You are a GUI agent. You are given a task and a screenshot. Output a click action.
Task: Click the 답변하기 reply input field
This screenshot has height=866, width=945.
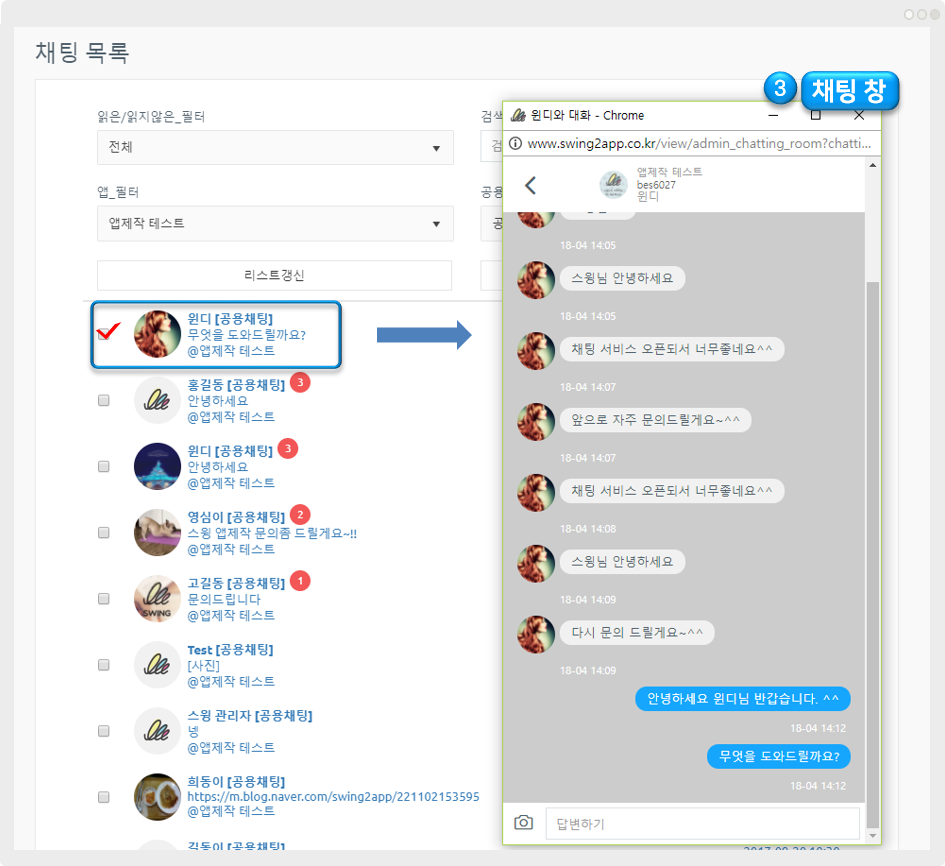[x=702, y=824]
